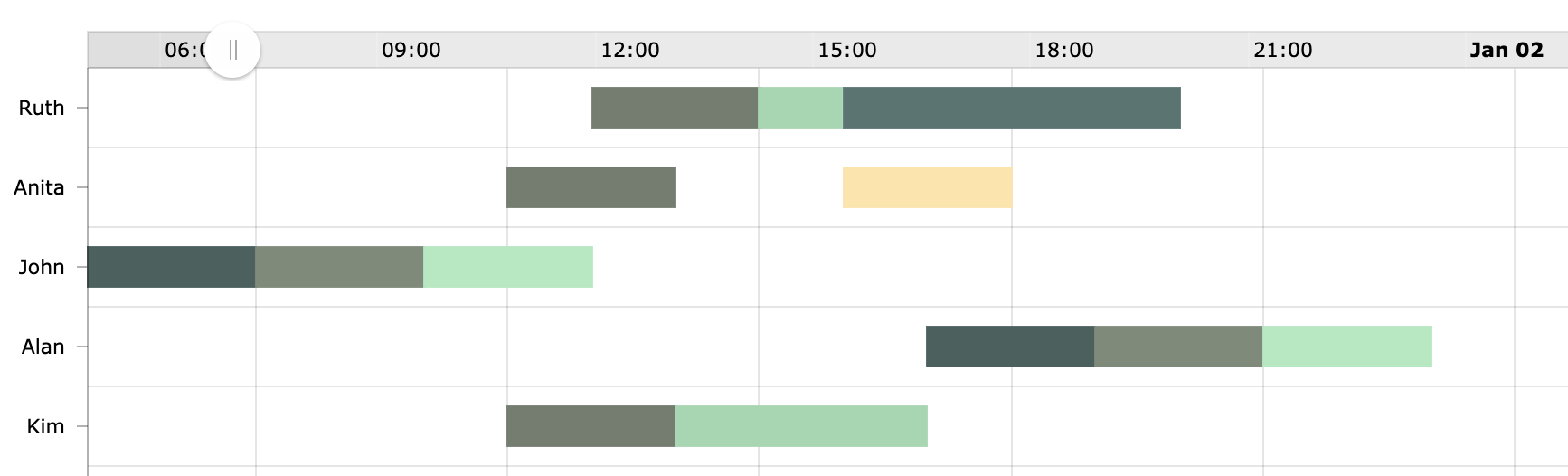Select John's middle olive-gray segment

click(339, 267)
